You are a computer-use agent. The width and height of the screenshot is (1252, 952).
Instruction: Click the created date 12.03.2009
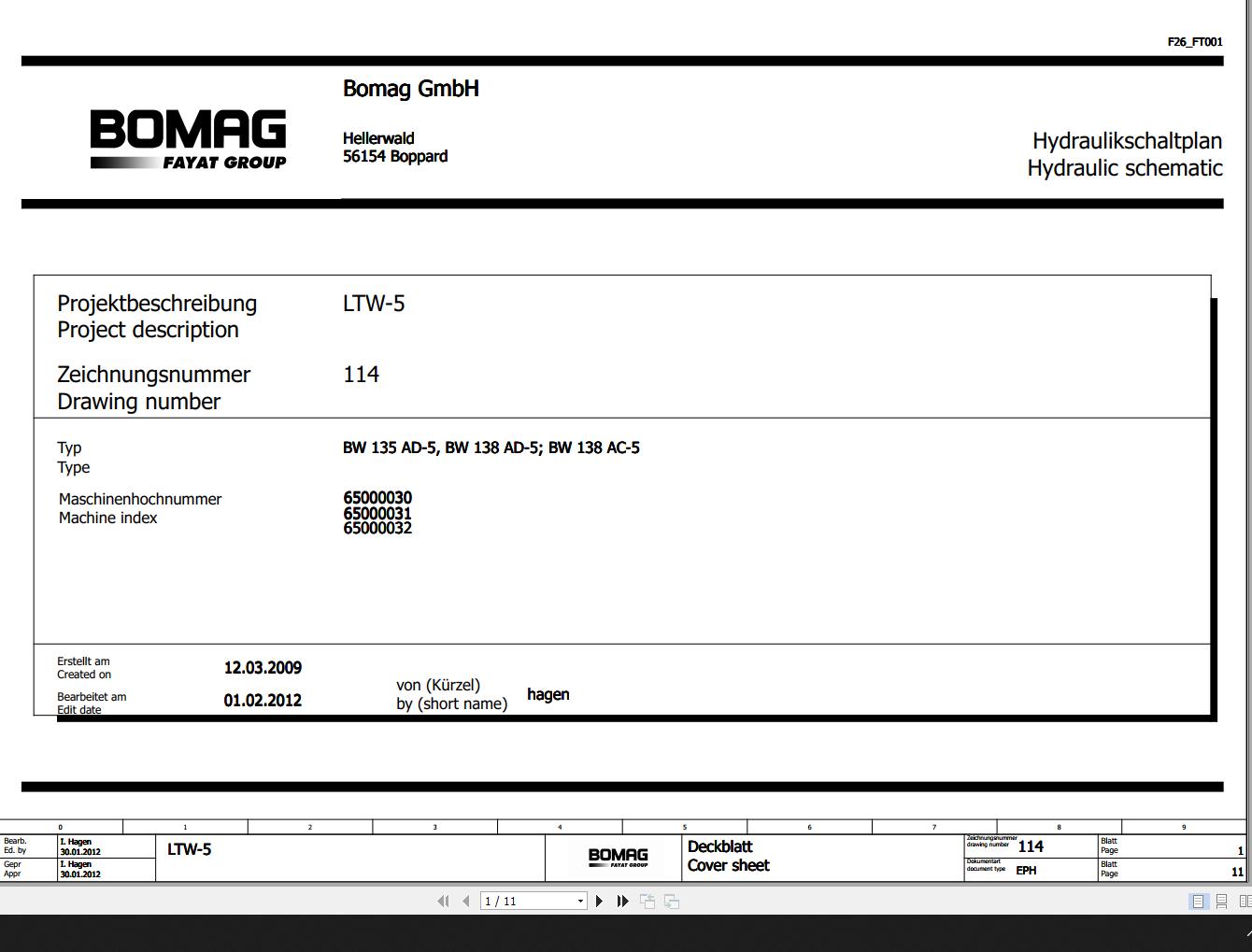(263, 668)
